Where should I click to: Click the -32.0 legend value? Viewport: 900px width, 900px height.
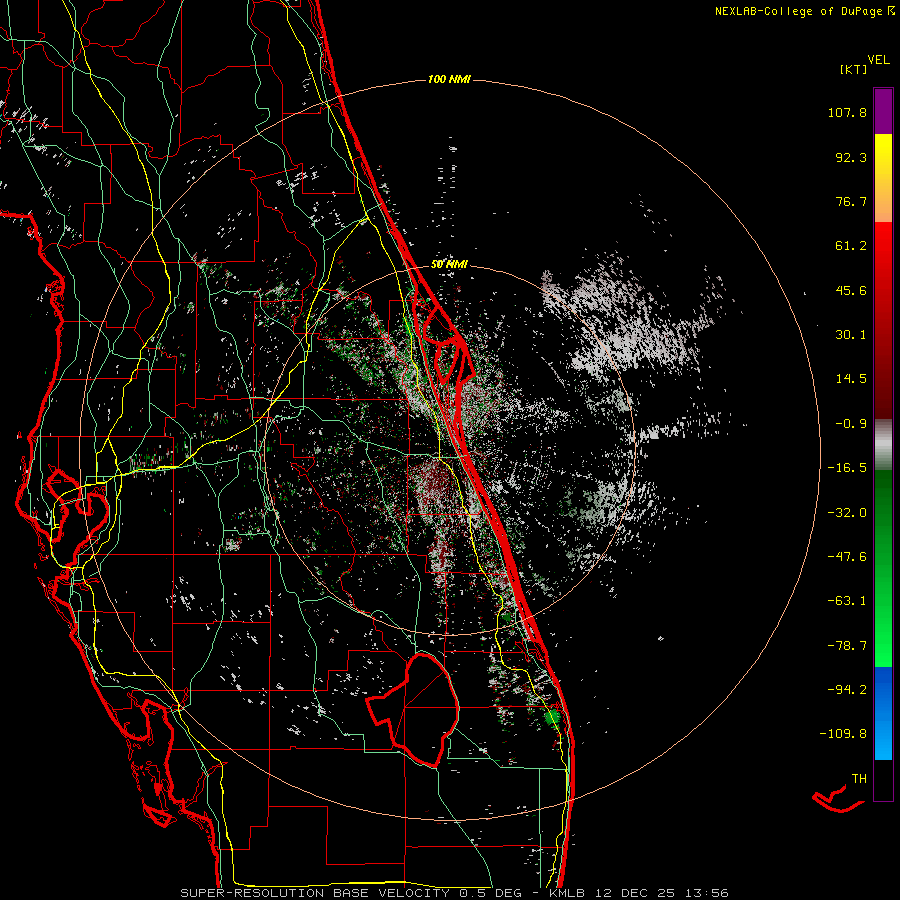(x=847, y=513)
